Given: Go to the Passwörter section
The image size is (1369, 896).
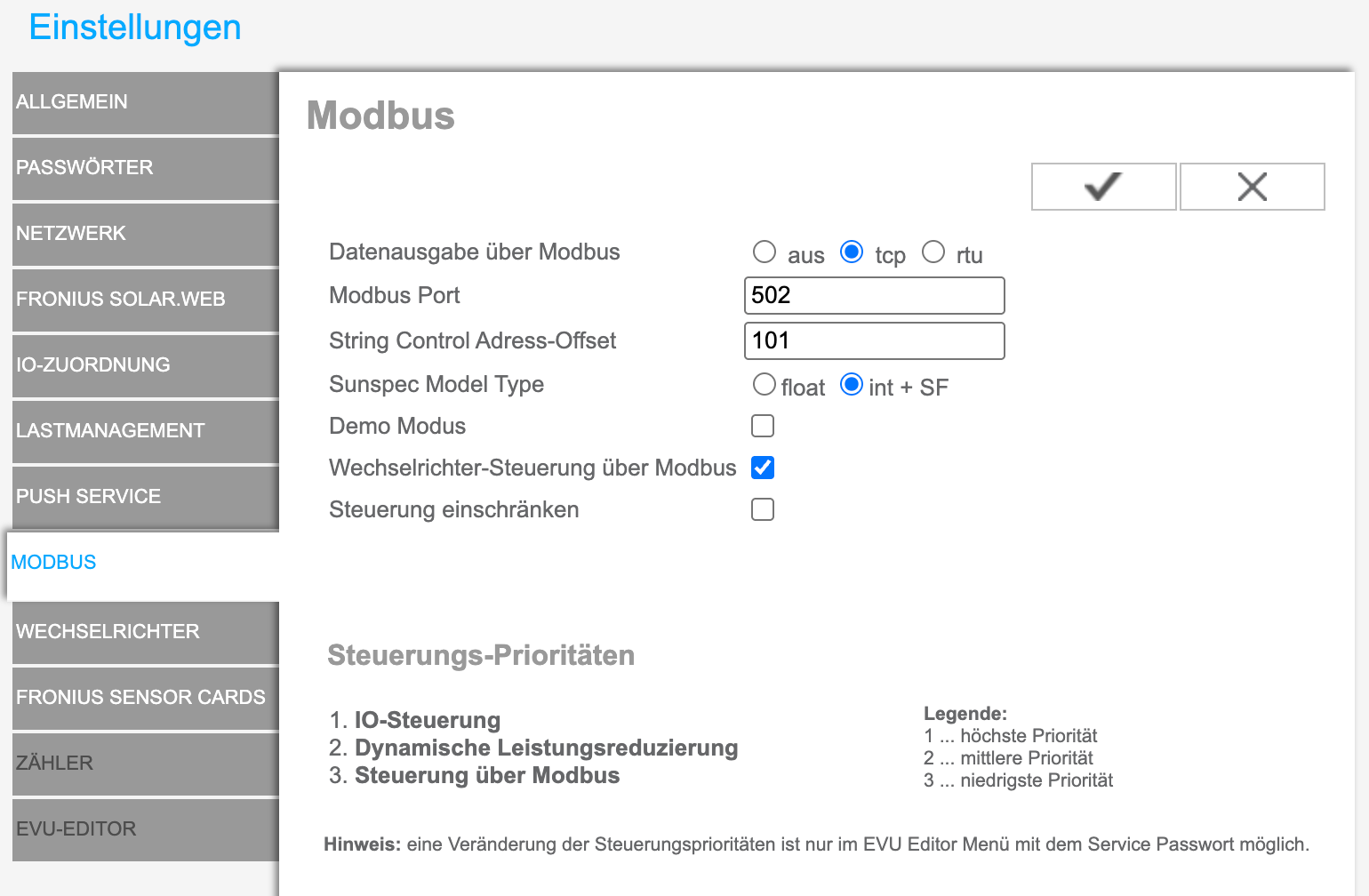Looking at the screenshot, I should tap(146, 168).
